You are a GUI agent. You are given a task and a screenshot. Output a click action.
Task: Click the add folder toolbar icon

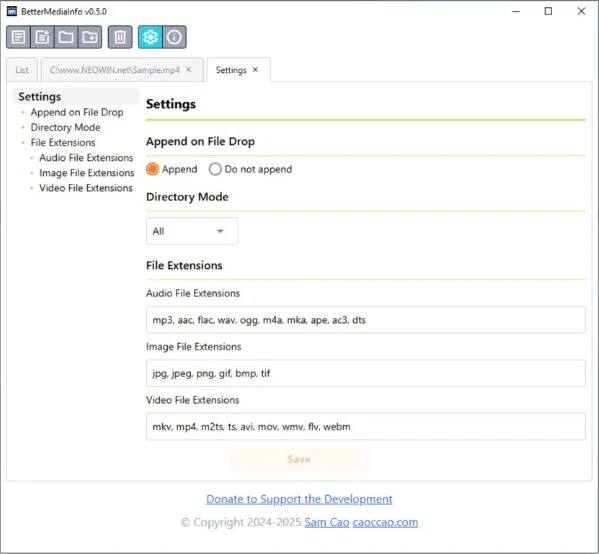click(x=90, y=37)
